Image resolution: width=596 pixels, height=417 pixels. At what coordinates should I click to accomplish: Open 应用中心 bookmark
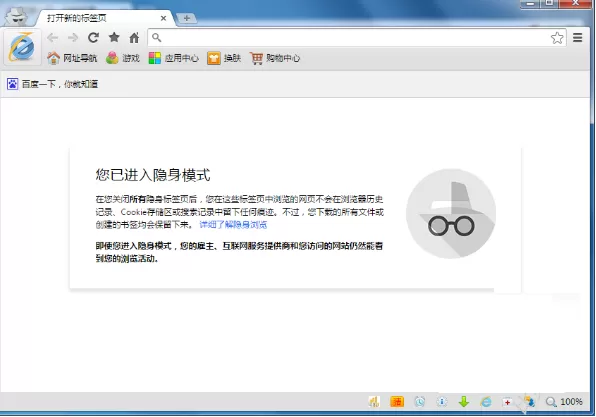173,58
